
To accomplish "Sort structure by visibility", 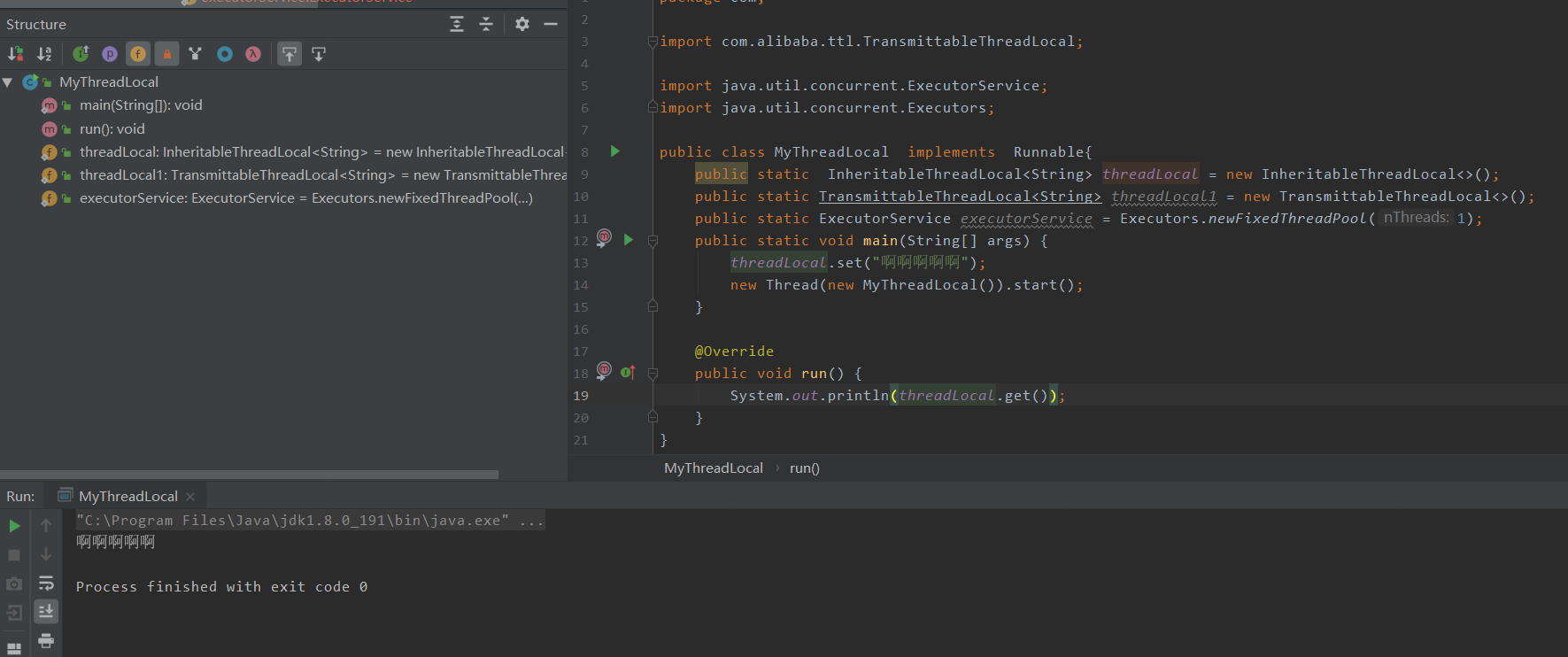I will pyautogui.click(x=16, y=54).
